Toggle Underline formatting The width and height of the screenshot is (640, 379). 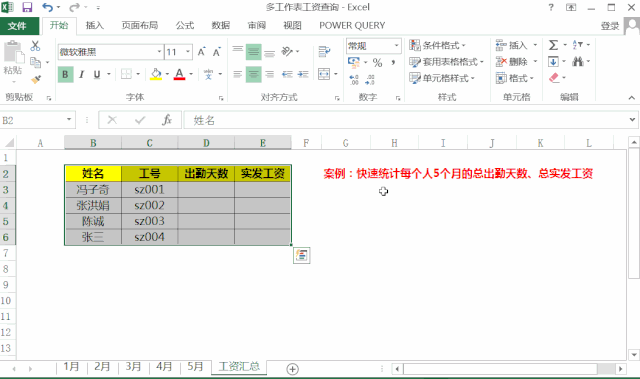point(97,74)
